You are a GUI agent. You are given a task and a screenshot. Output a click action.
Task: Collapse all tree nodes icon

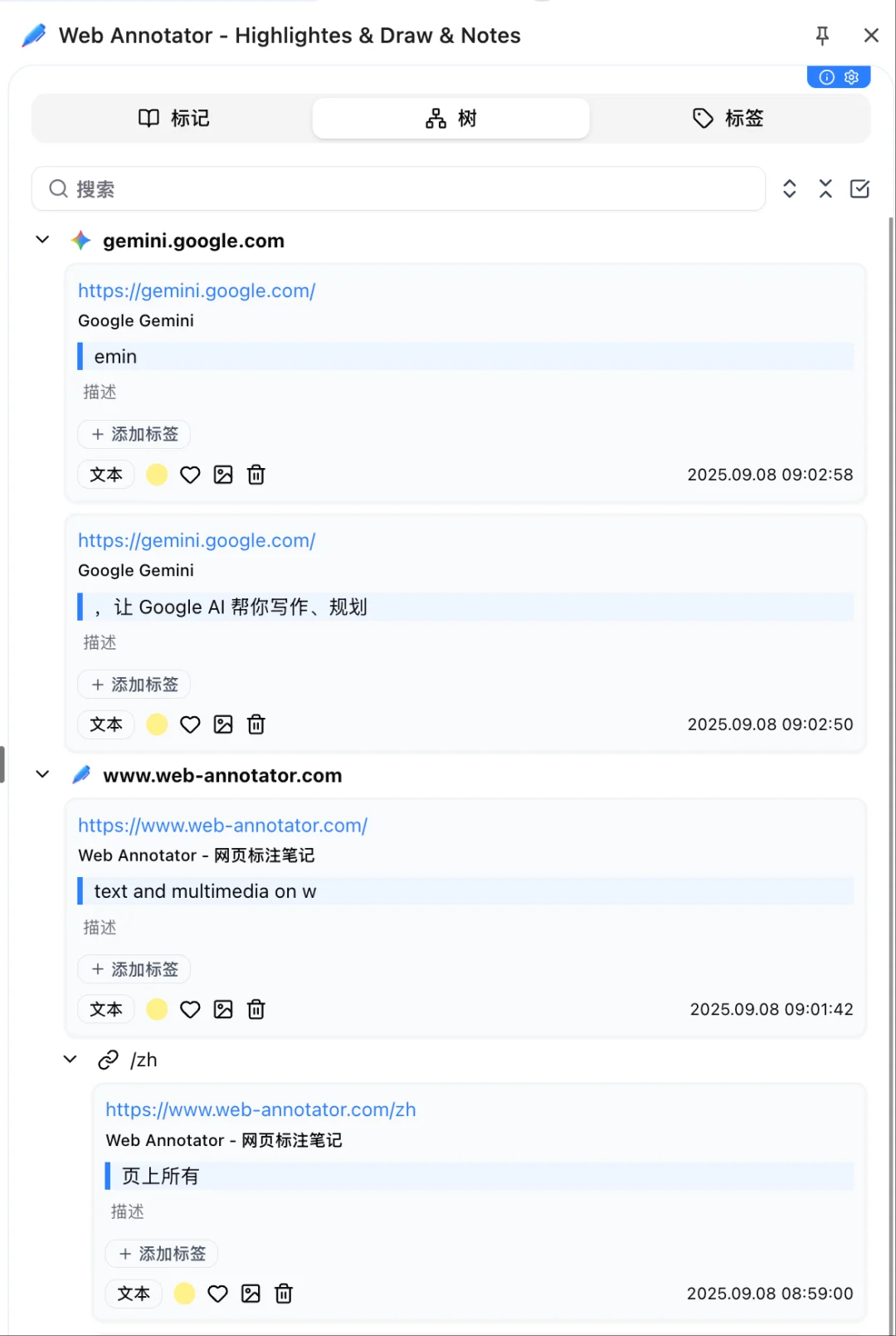pyautogui.click(x=825, y=189)
